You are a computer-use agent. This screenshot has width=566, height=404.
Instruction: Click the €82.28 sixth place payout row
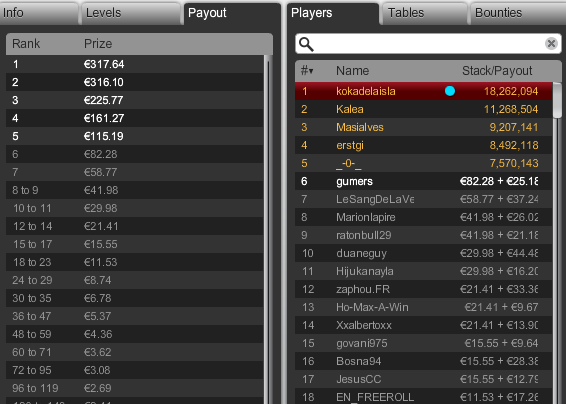point(135,154)
